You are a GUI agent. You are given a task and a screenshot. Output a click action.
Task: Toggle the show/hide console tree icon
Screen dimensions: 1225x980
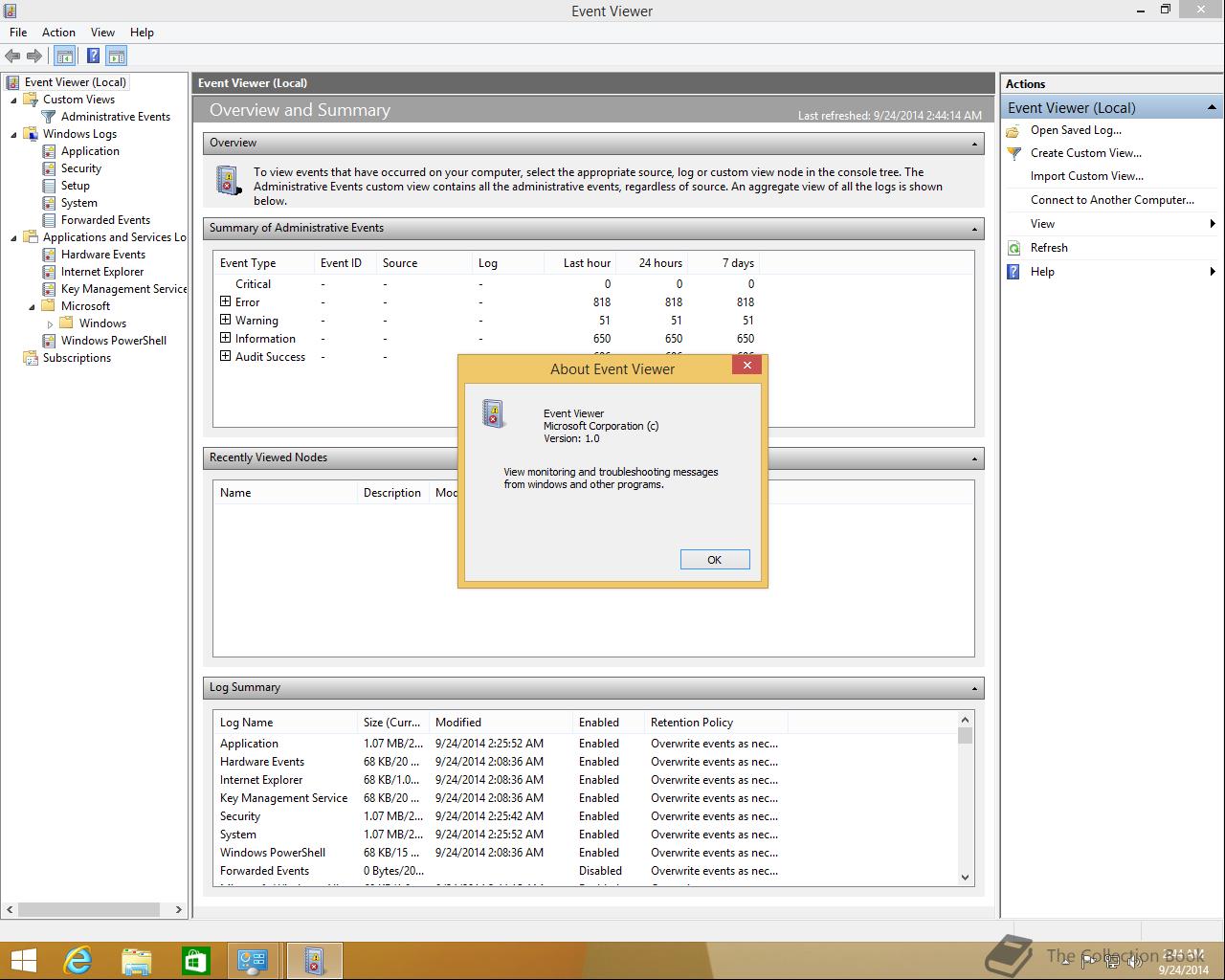point(64,56)
